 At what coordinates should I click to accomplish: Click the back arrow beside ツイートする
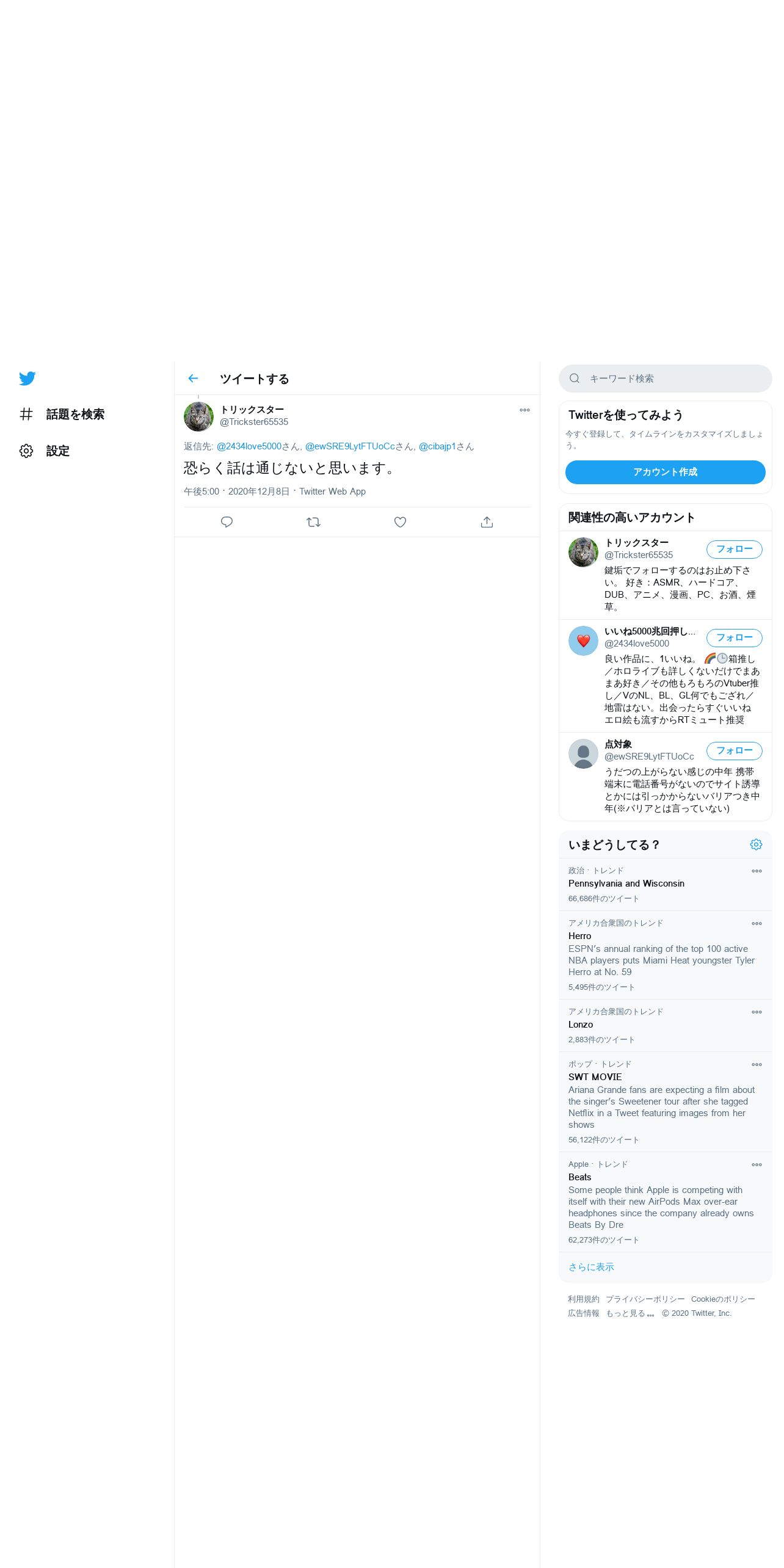point(193,379)
